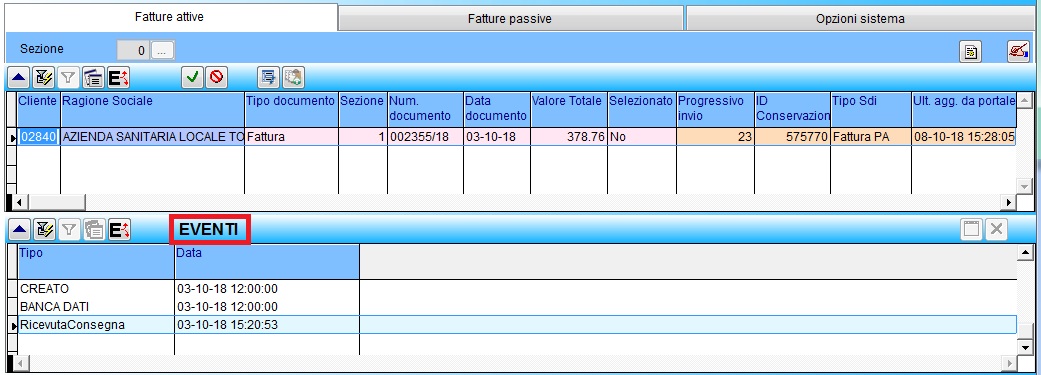The width and height of the screenshot is (1041, 375).
Task: Click the Valore Totale column header
Action: pyautogui.click(x=569, y=109)
